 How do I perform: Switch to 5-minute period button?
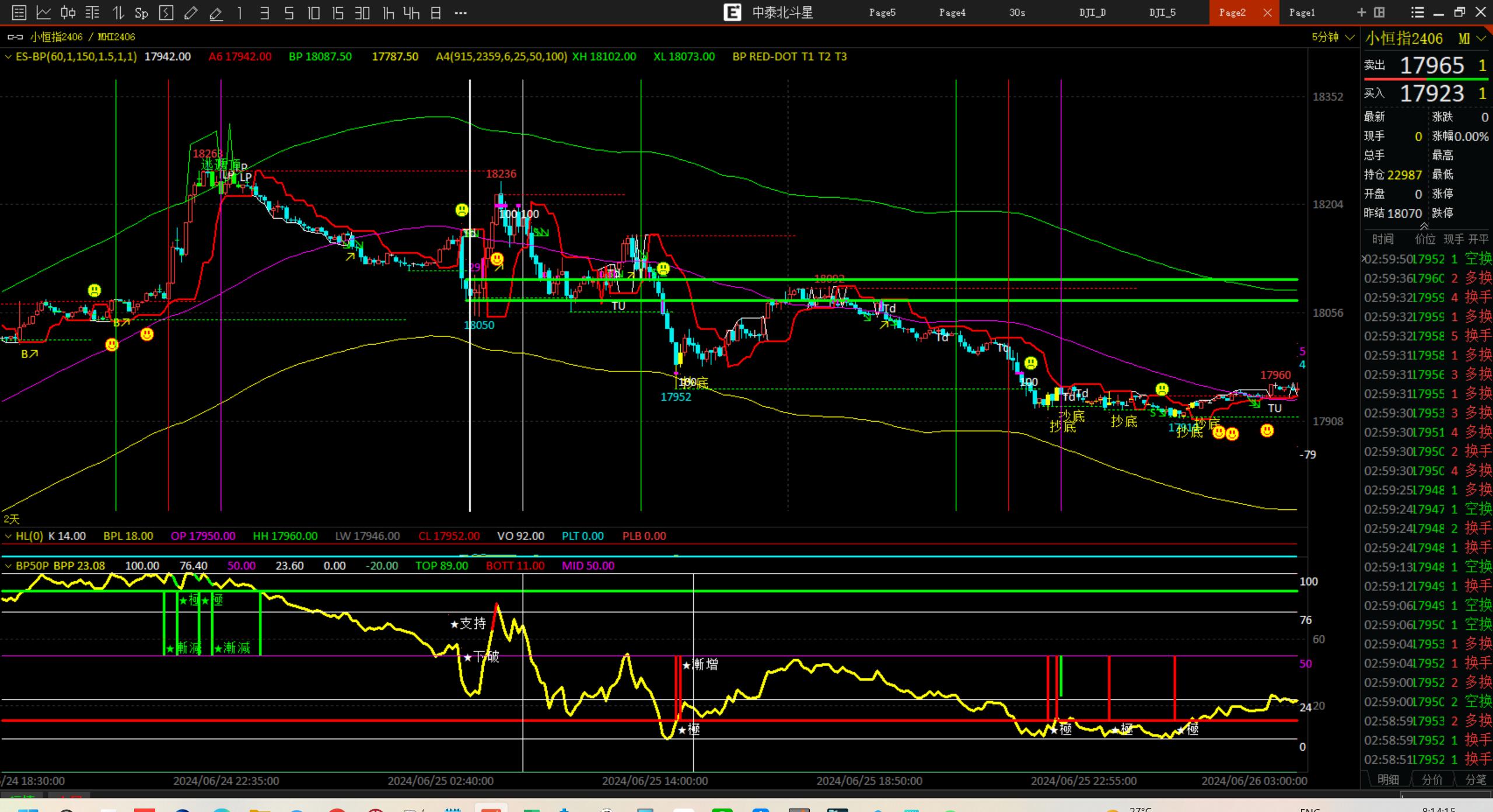click(x=289, y=12)
